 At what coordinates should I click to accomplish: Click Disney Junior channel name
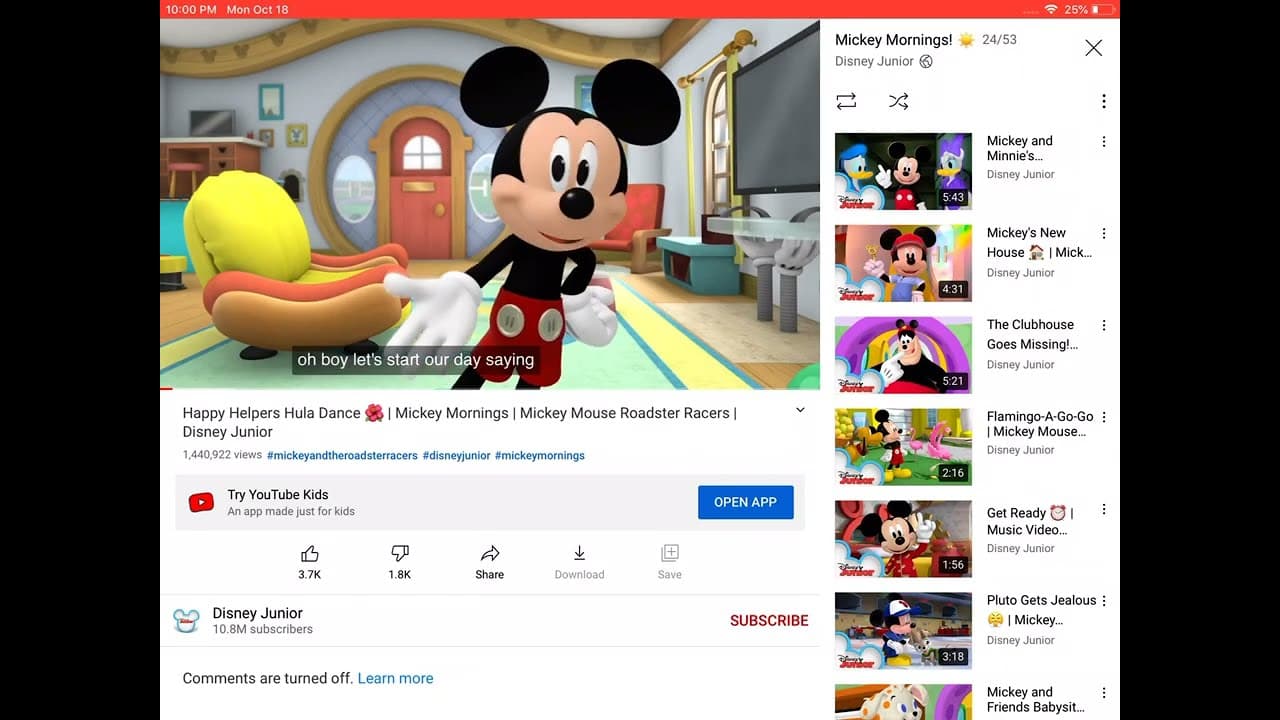[257, 613]
